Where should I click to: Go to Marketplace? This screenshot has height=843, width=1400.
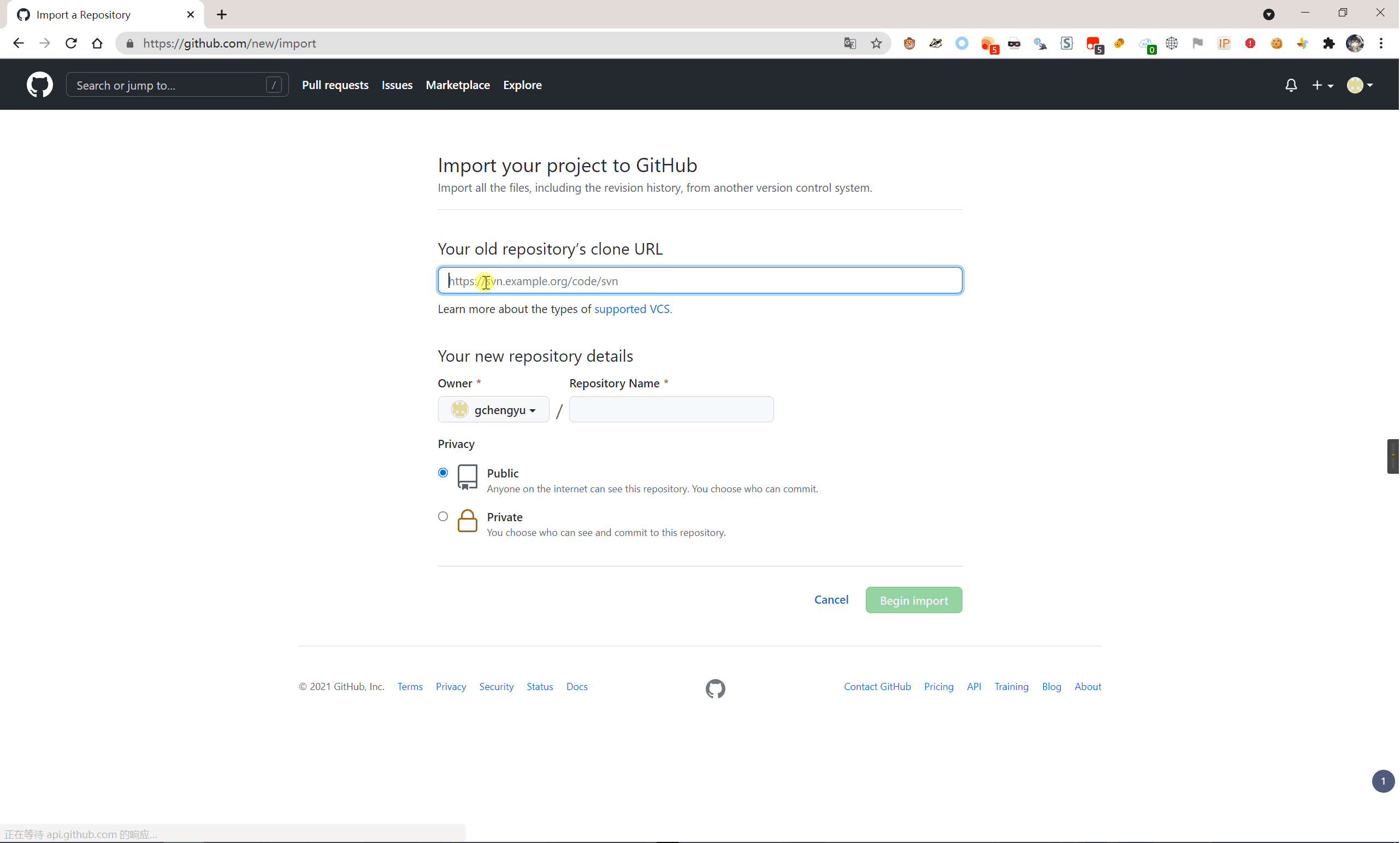(x=458, y=85)
